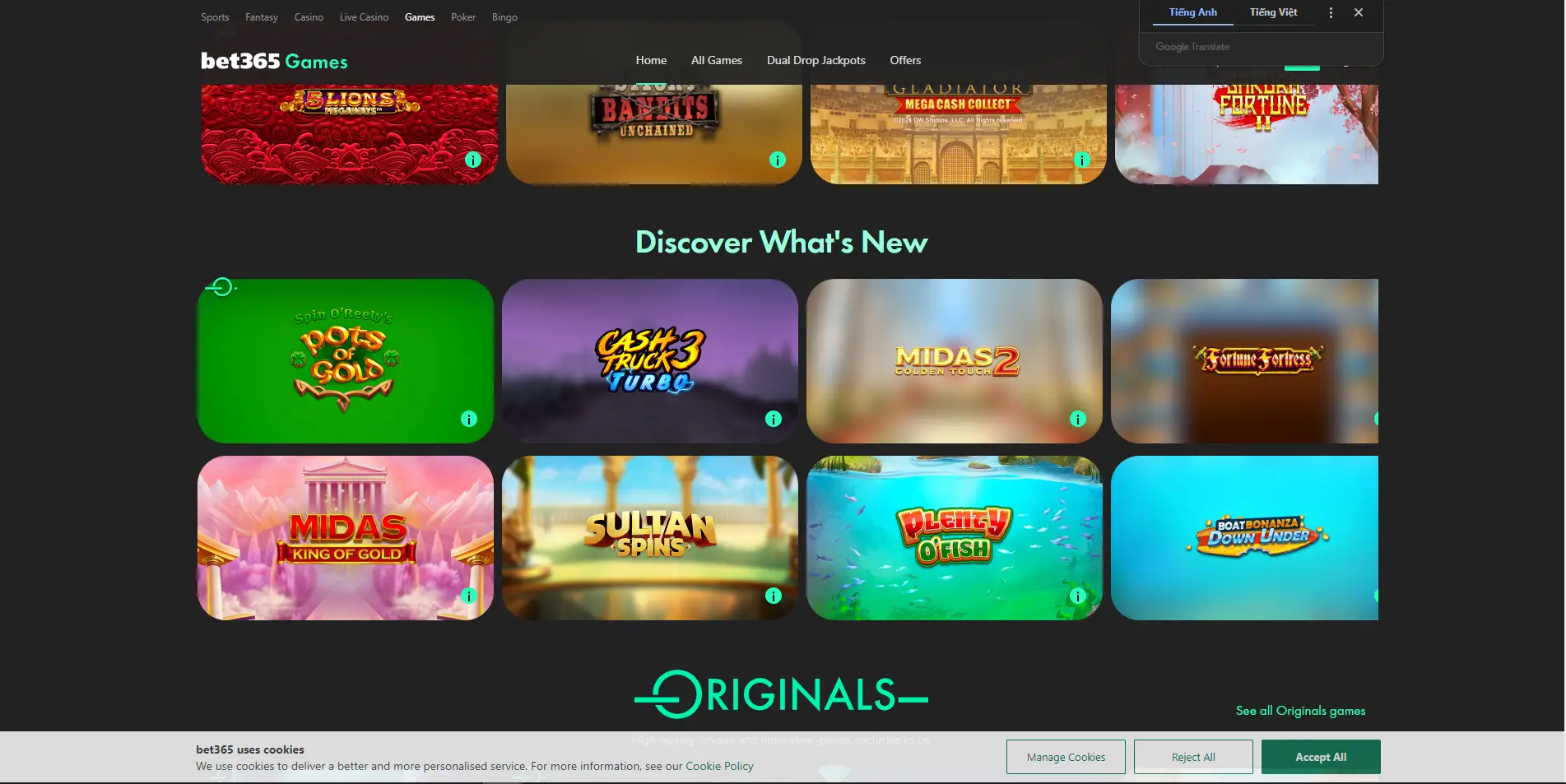Go to Sports section
Image resolution: width=1566 pixels, height=784 pixels.
click(x=215, y=17)
